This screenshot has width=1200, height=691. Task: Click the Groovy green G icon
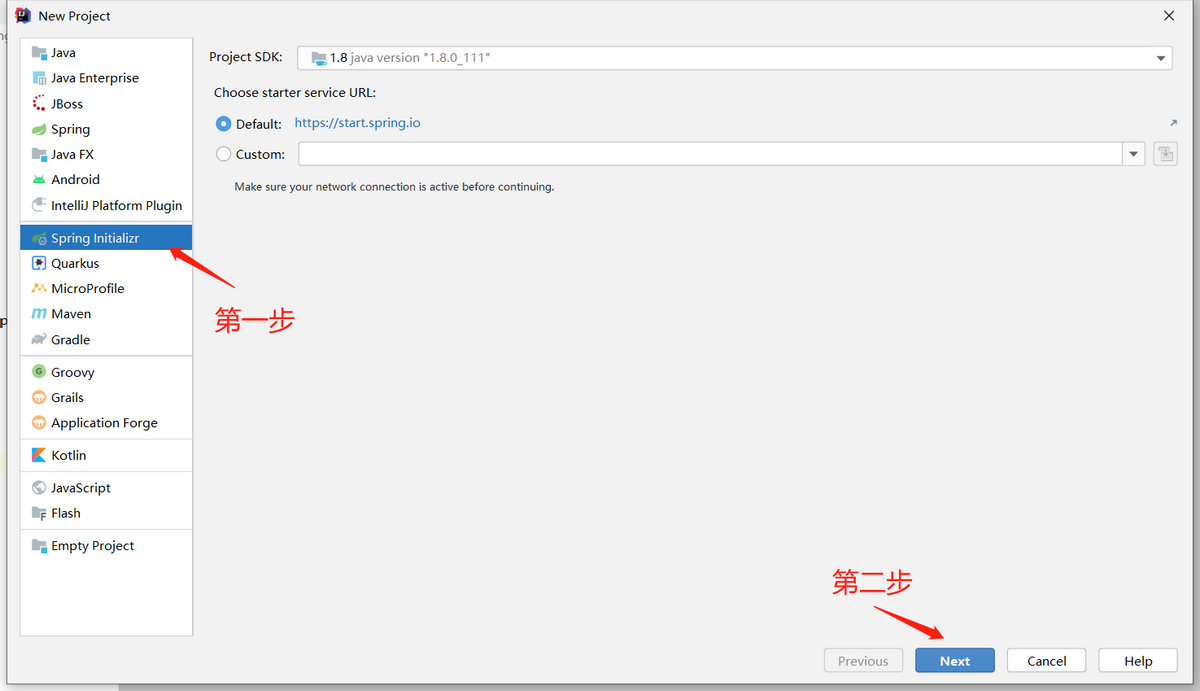[39, 372]
